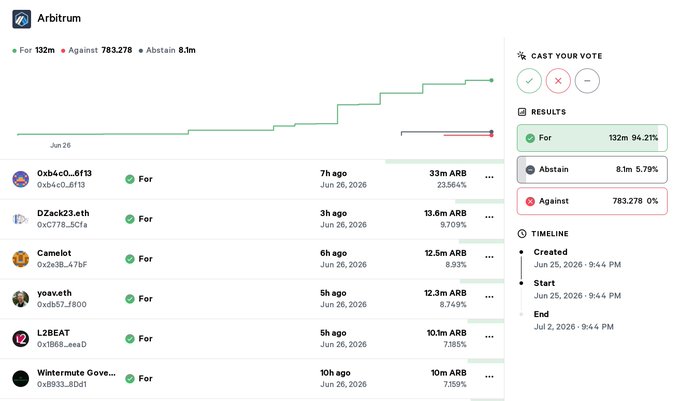The image size is (680, 401).
Task: Open more options for 0xb4c0...6f13 vote
Action: (489, 177)
